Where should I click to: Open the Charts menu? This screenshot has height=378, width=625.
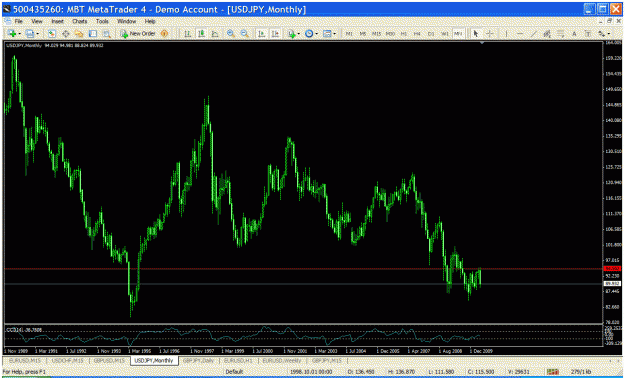(x=79, y=21)
